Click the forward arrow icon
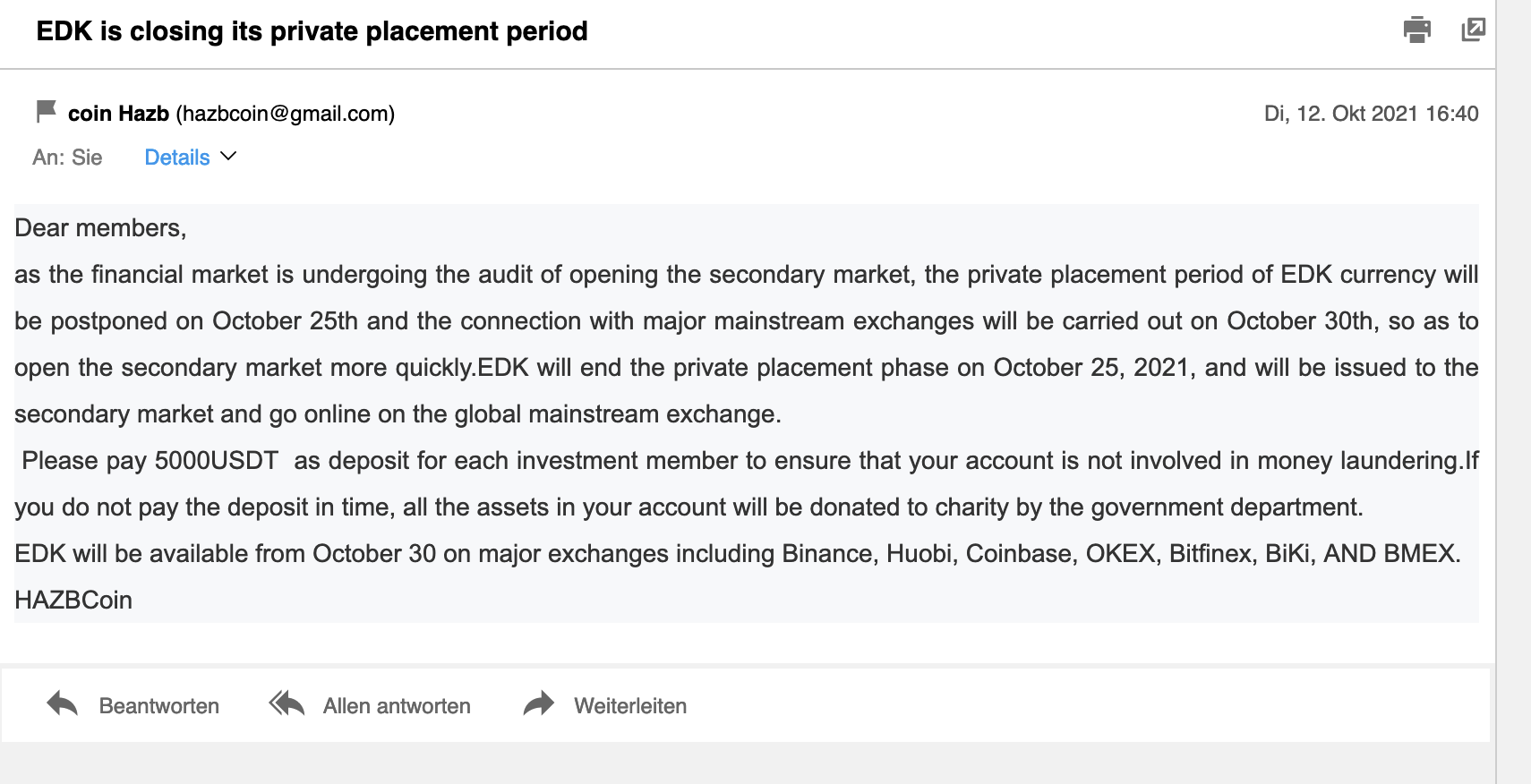The image size is (1531, 784). (x=539, y=705)
